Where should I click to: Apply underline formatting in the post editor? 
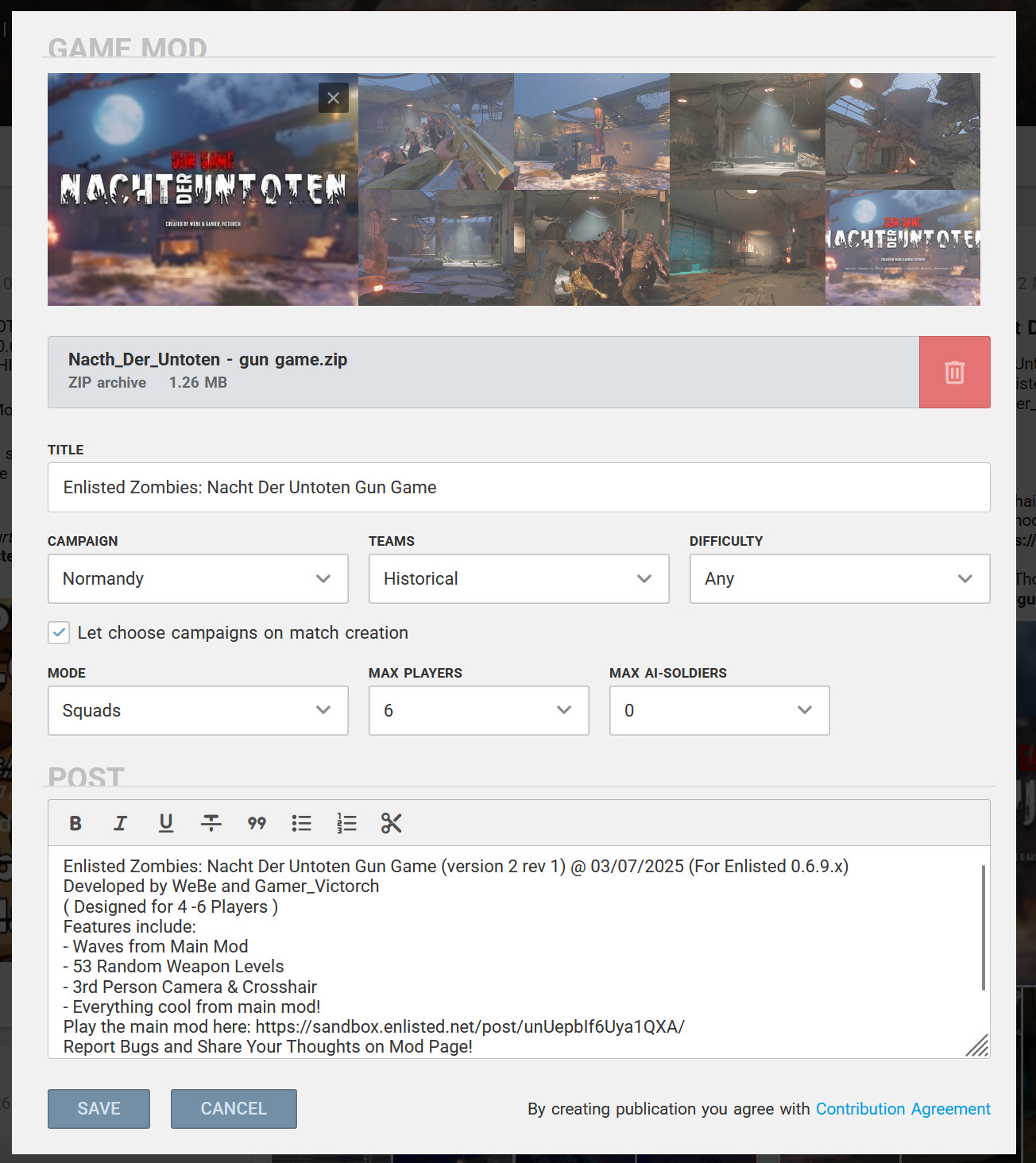(x=166, y=823)
